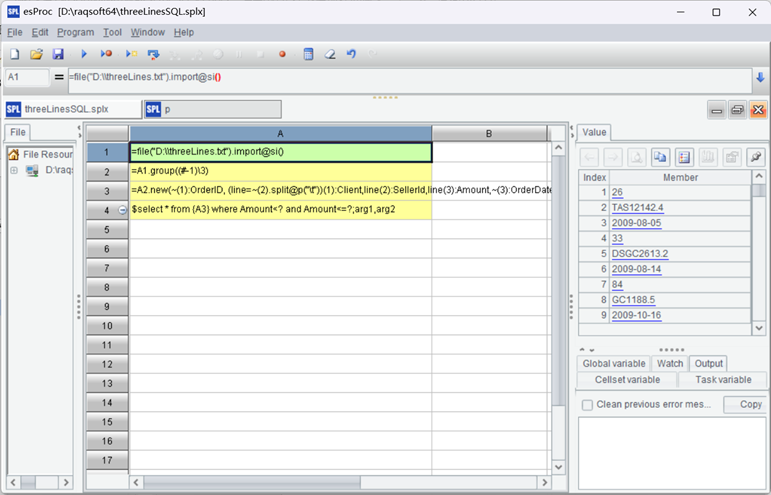Switch to the Watch tab
Viewport: 771px width, 495px height.
[670, 364]
